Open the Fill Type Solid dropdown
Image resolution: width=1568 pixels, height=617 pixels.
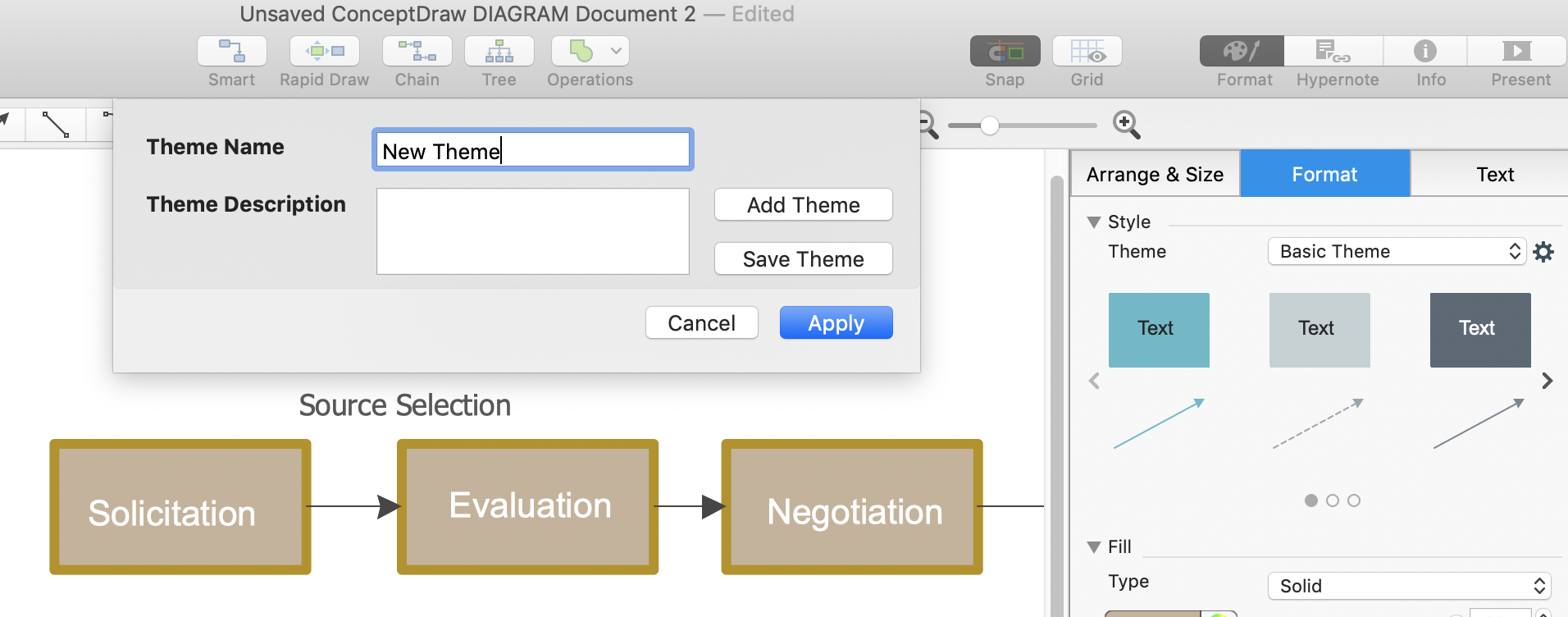pos(1409,586)
